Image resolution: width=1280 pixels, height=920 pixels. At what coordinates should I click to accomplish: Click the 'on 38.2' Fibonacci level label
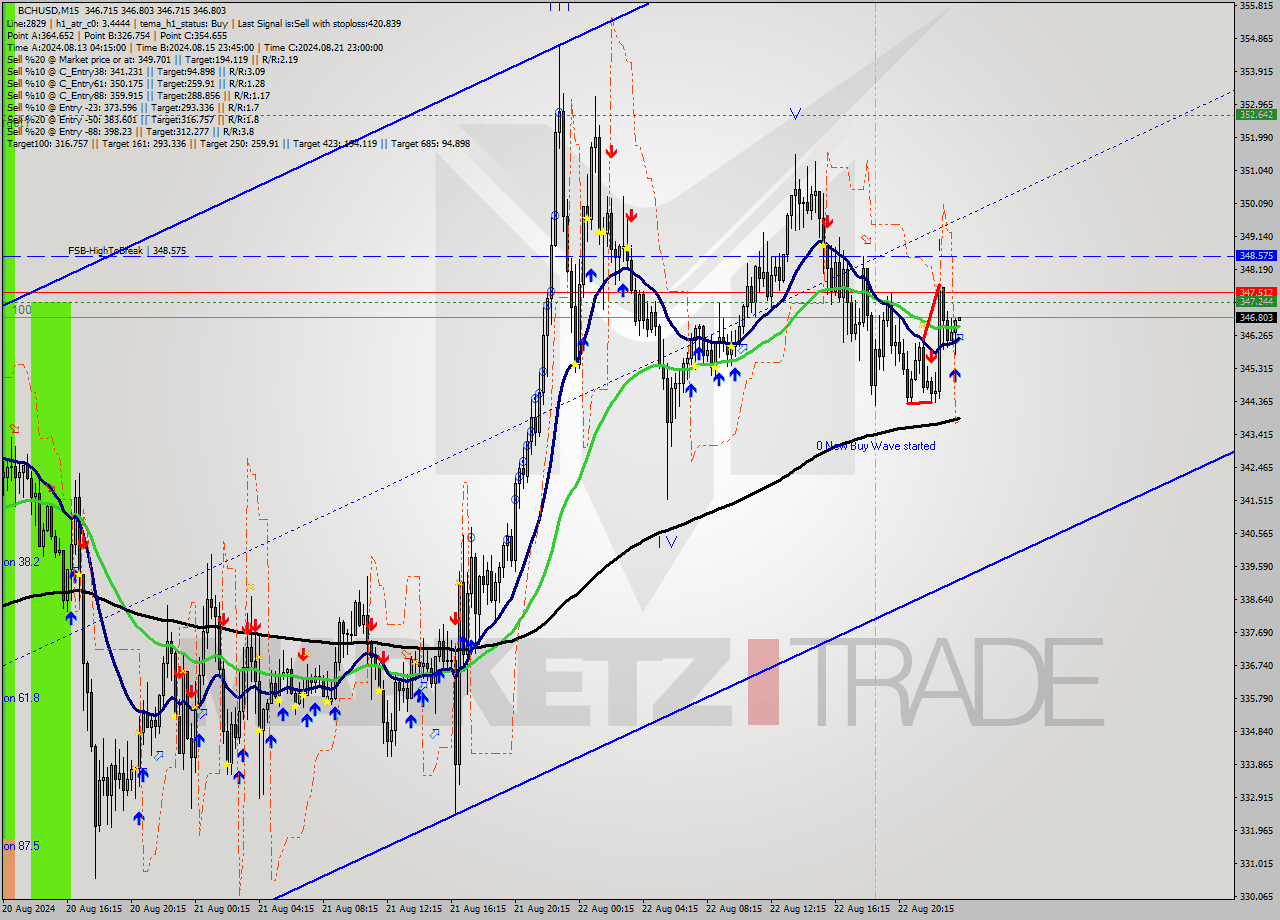[21, 562]
